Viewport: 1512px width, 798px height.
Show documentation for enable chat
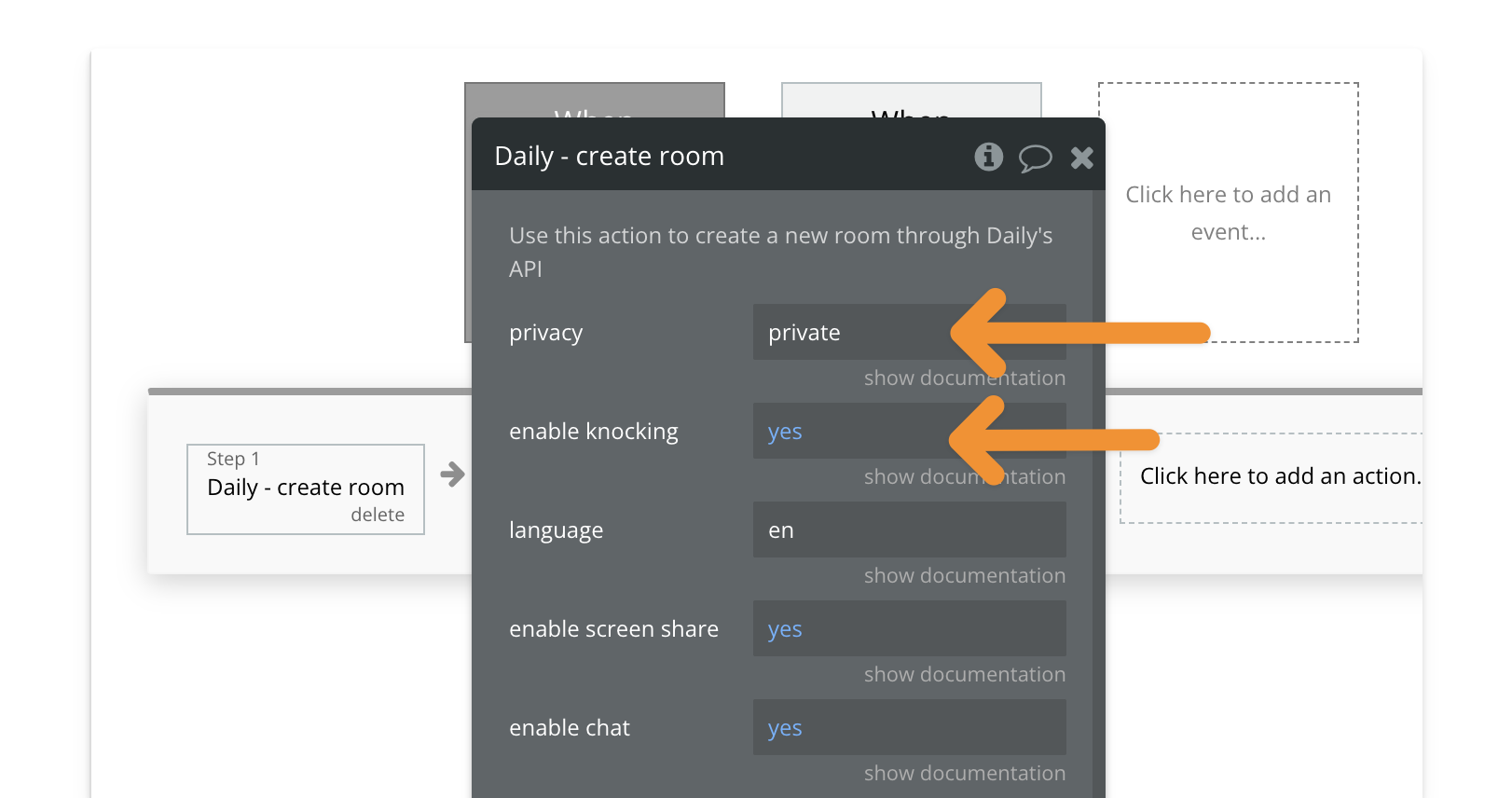tap(964, 773)
